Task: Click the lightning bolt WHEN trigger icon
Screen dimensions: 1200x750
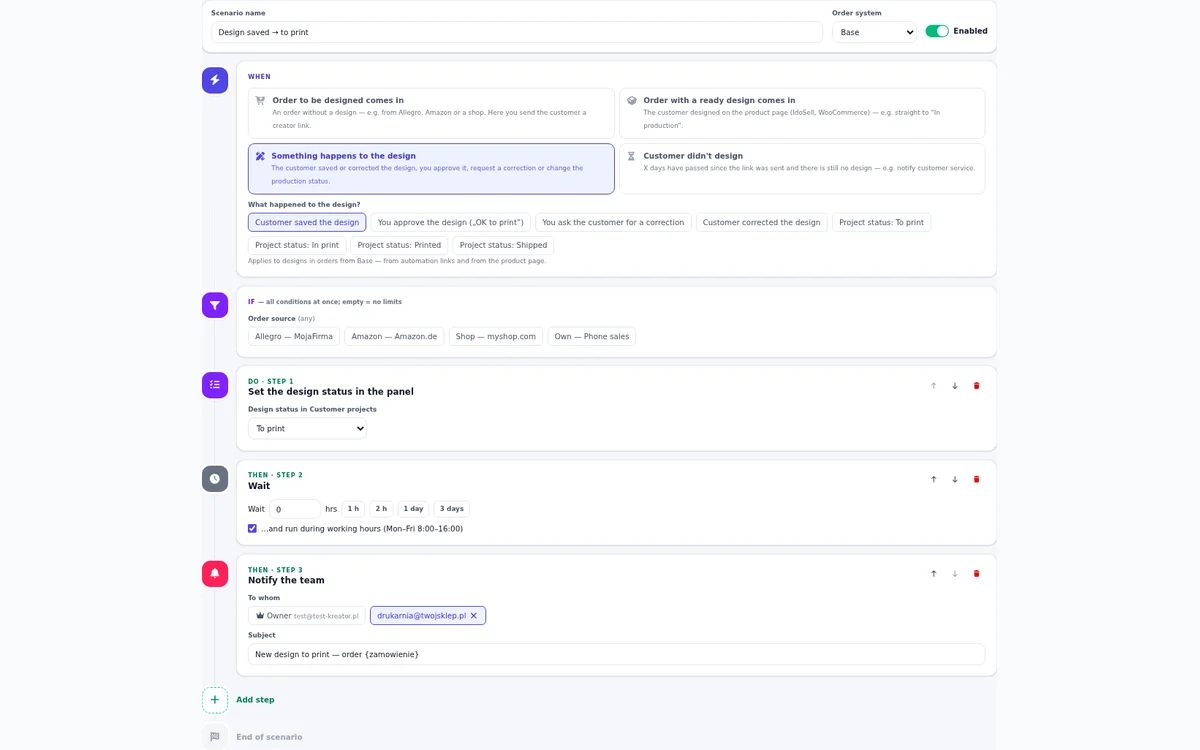Action: 215,80
